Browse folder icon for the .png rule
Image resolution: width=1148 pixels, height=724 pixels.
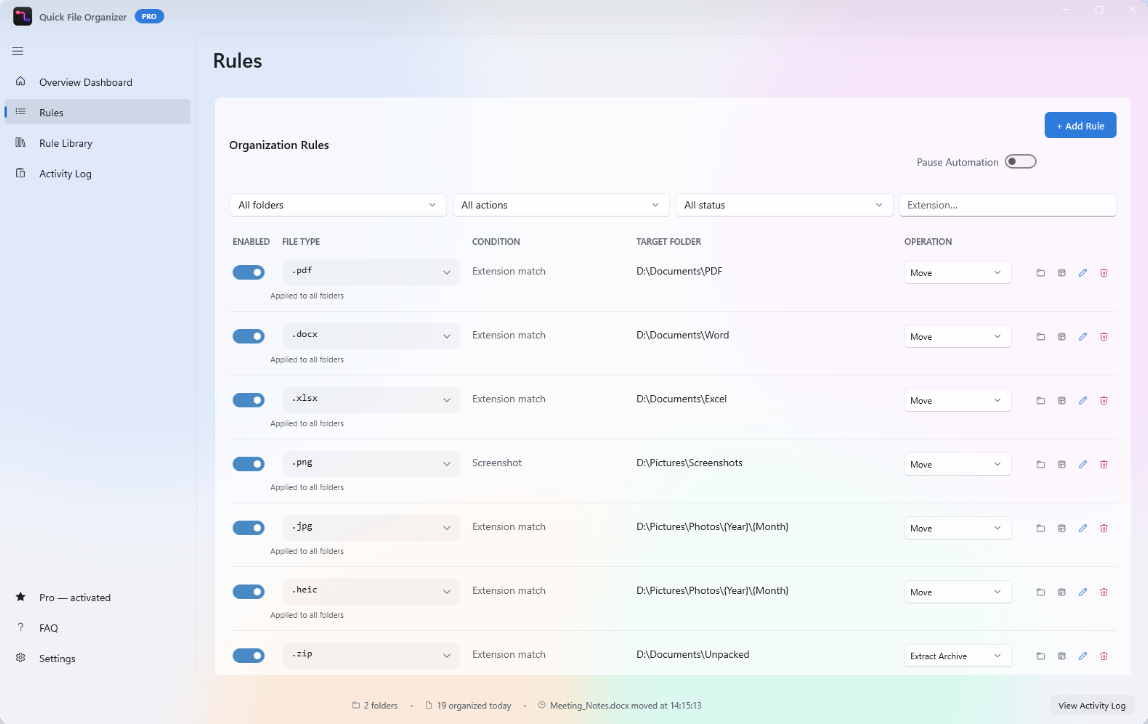pyautogui.click(x=1040, y=464)
